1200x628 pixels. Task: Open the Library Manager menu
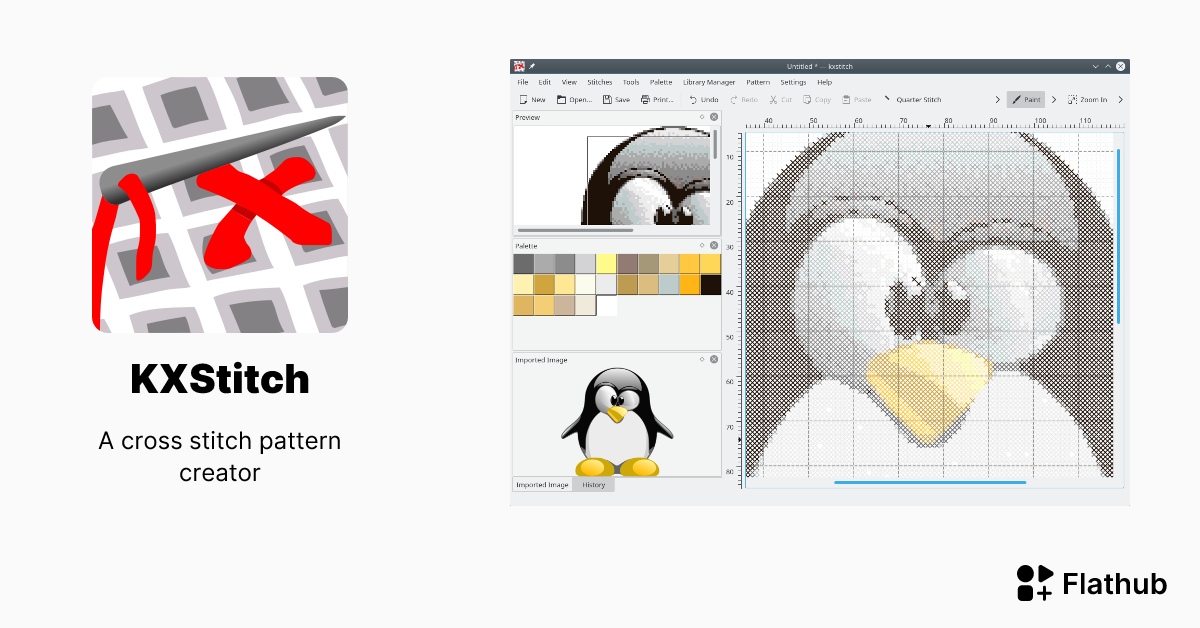[x=709, y=82]
